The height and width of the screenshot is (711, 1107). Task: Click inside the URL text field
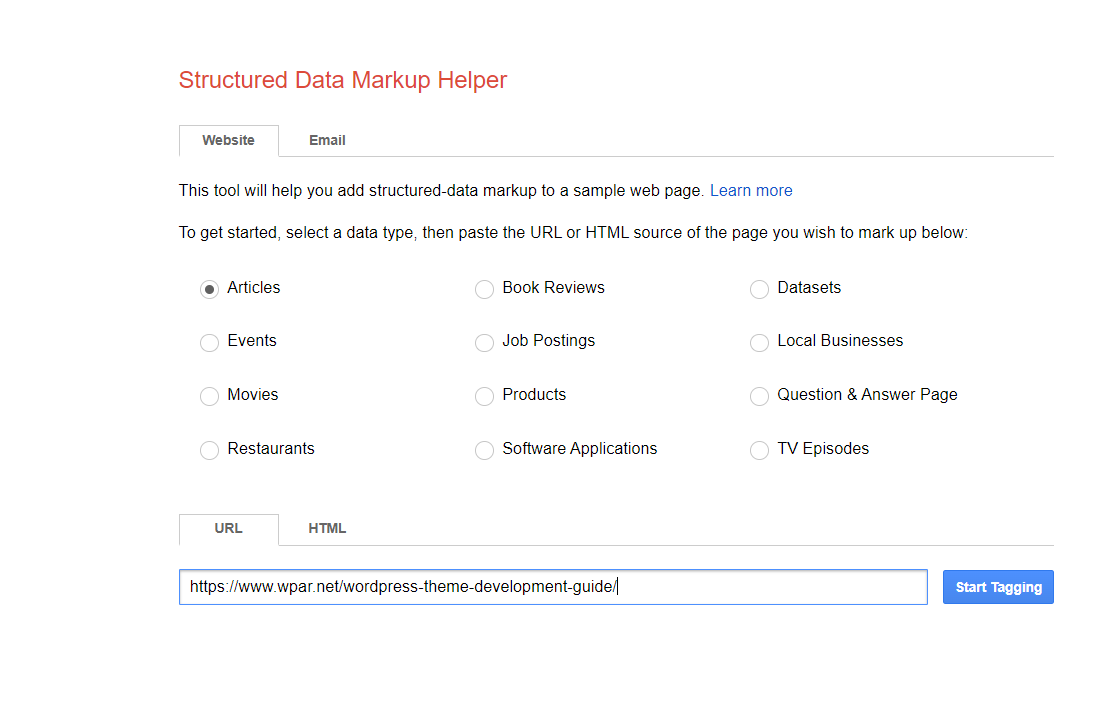click(x=552, y=588)
